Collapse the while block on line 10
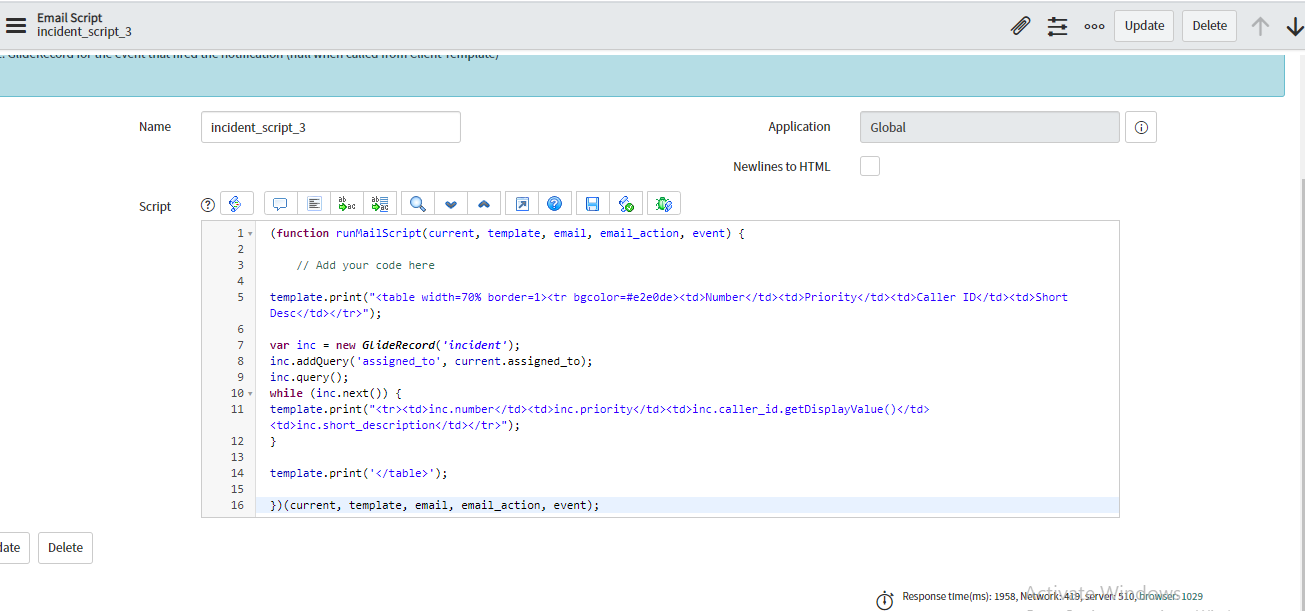The height and width of the screenshot is (611, 1305). click(x=250, y=394)
